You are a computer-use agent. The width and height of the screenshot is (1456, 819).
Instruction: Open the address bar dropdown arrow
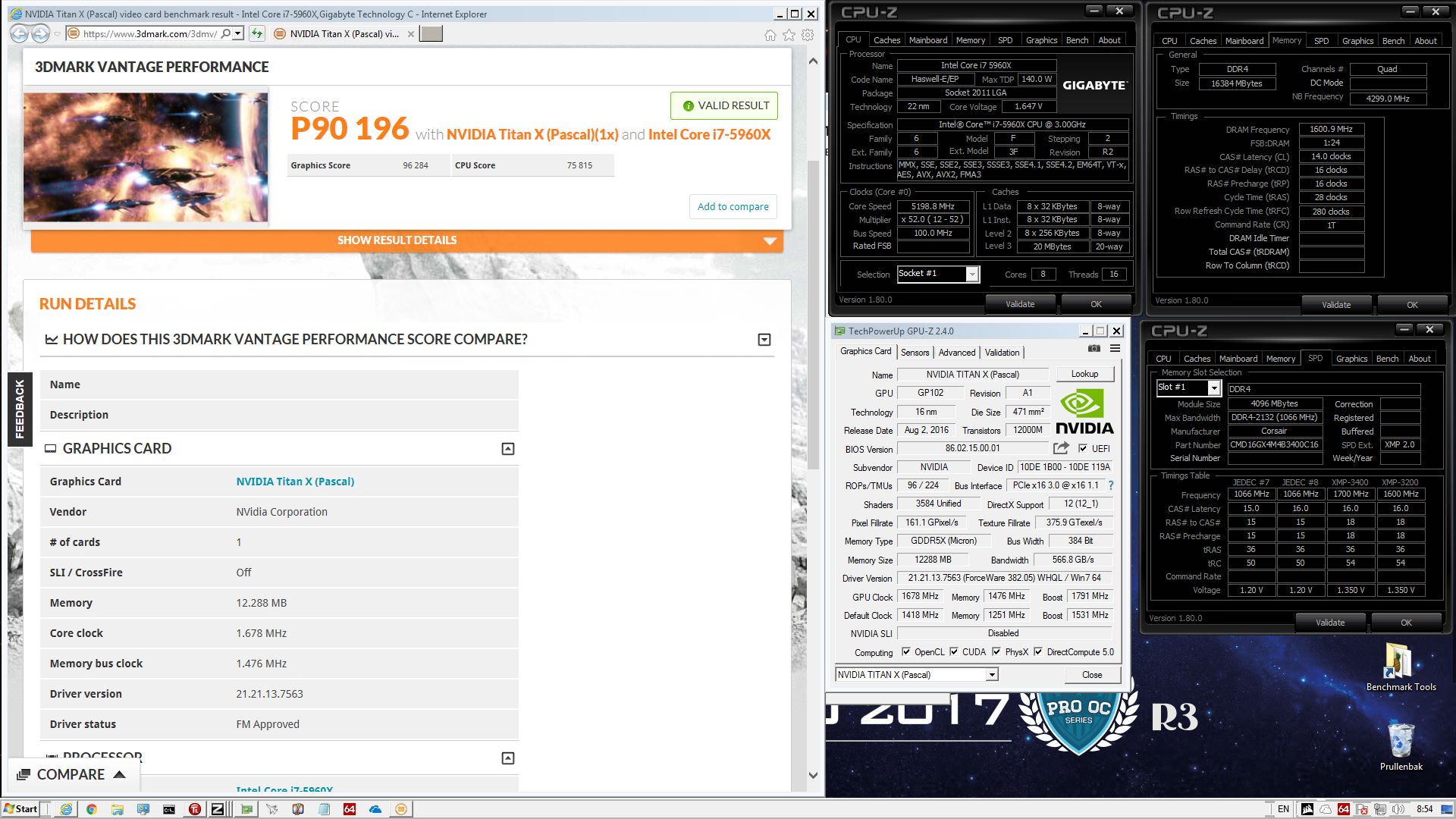(x=238, y=33)
